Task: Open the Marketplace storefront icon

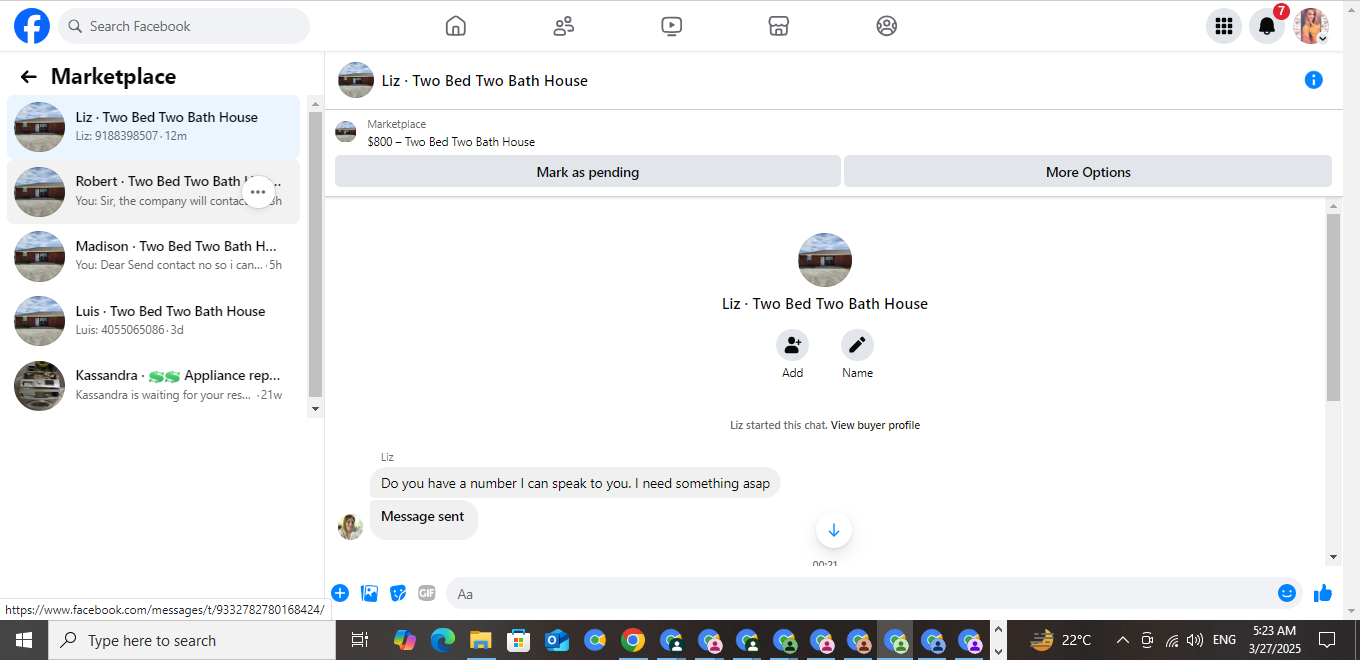Action: (779, 26)
